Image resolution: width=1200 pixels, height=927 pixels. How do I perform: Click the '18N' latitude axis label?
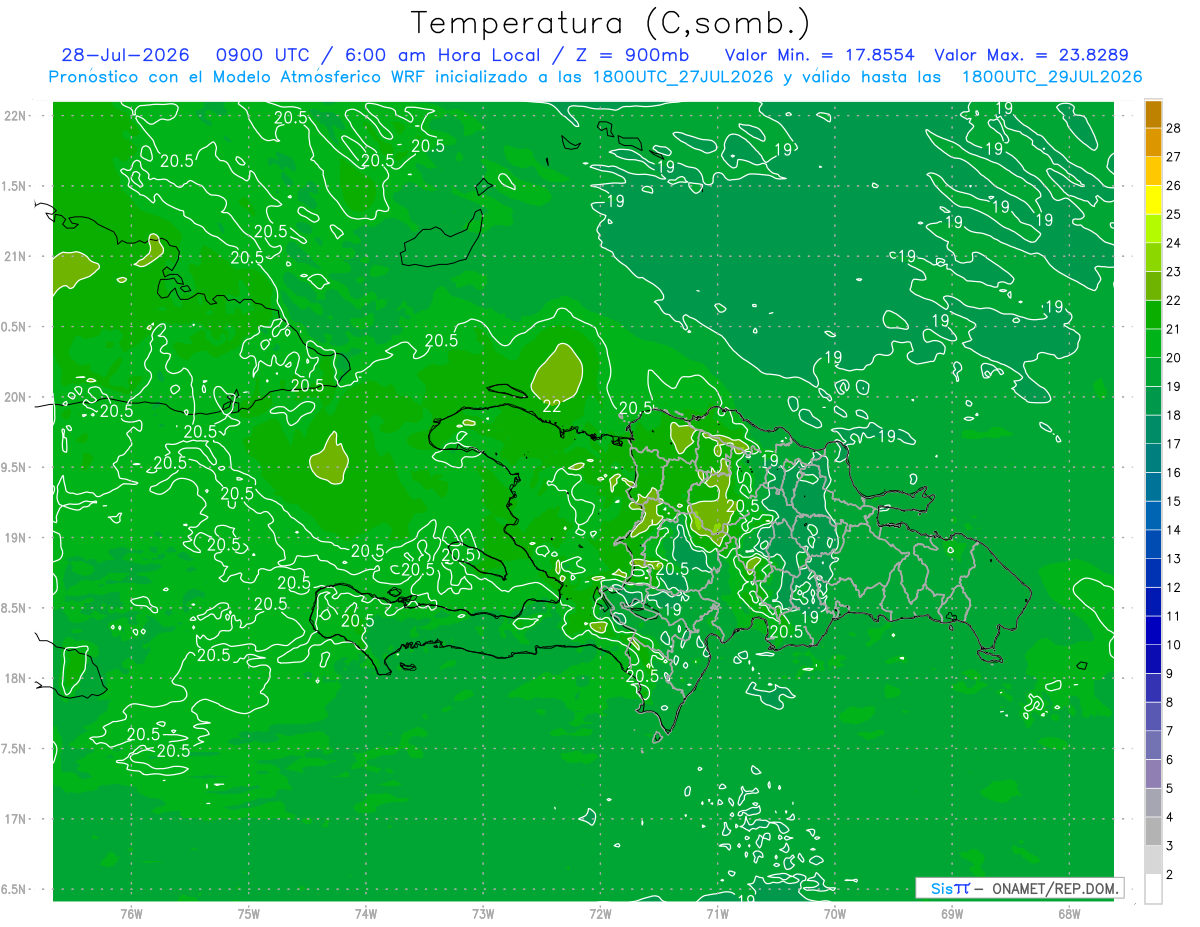point(14,678)
